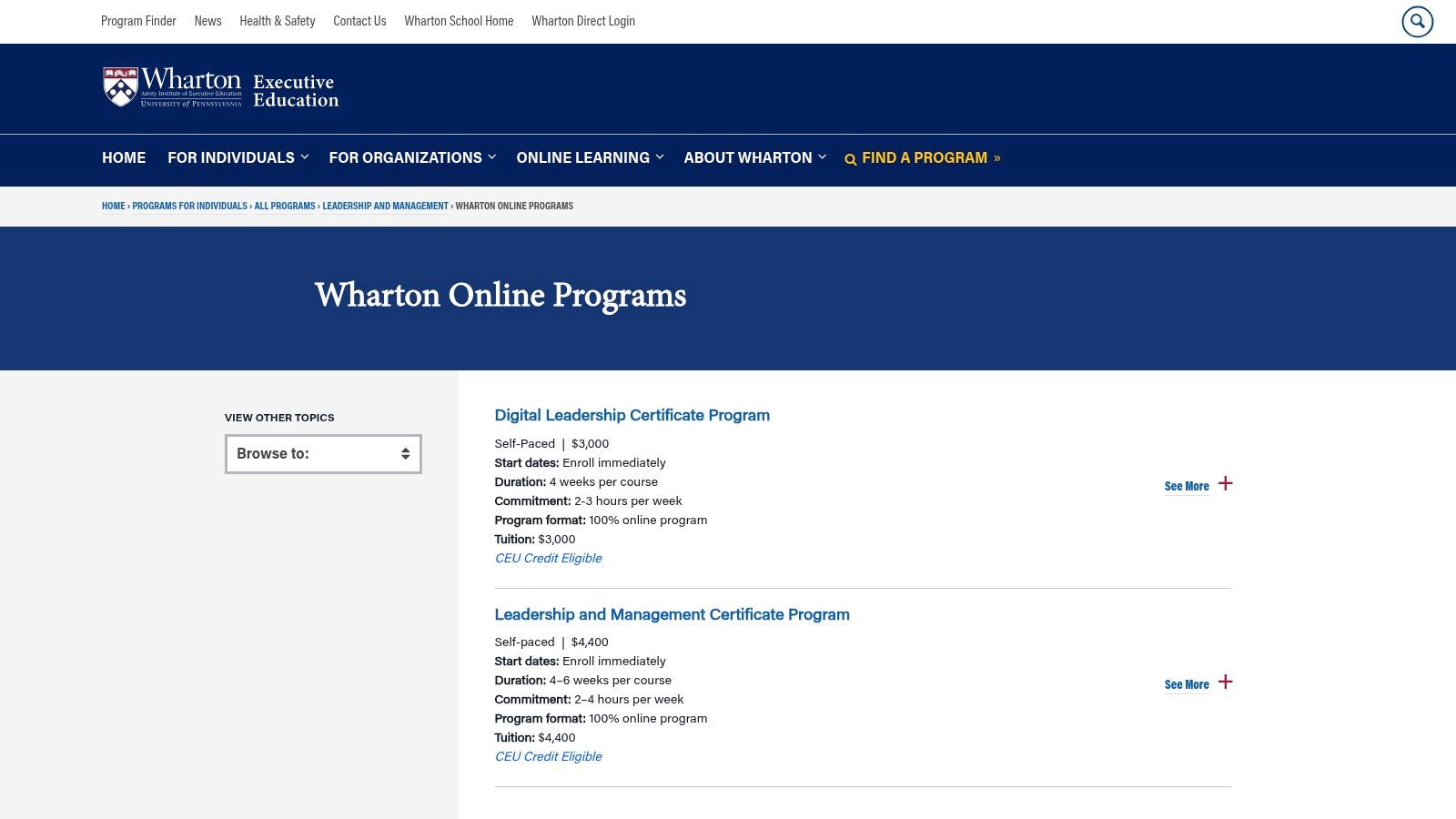Image resolution: width=1456 pixels, height=819 pixels.
Task: Open the Digital Leadership Certificate Program link
Action: pos(632,415)
